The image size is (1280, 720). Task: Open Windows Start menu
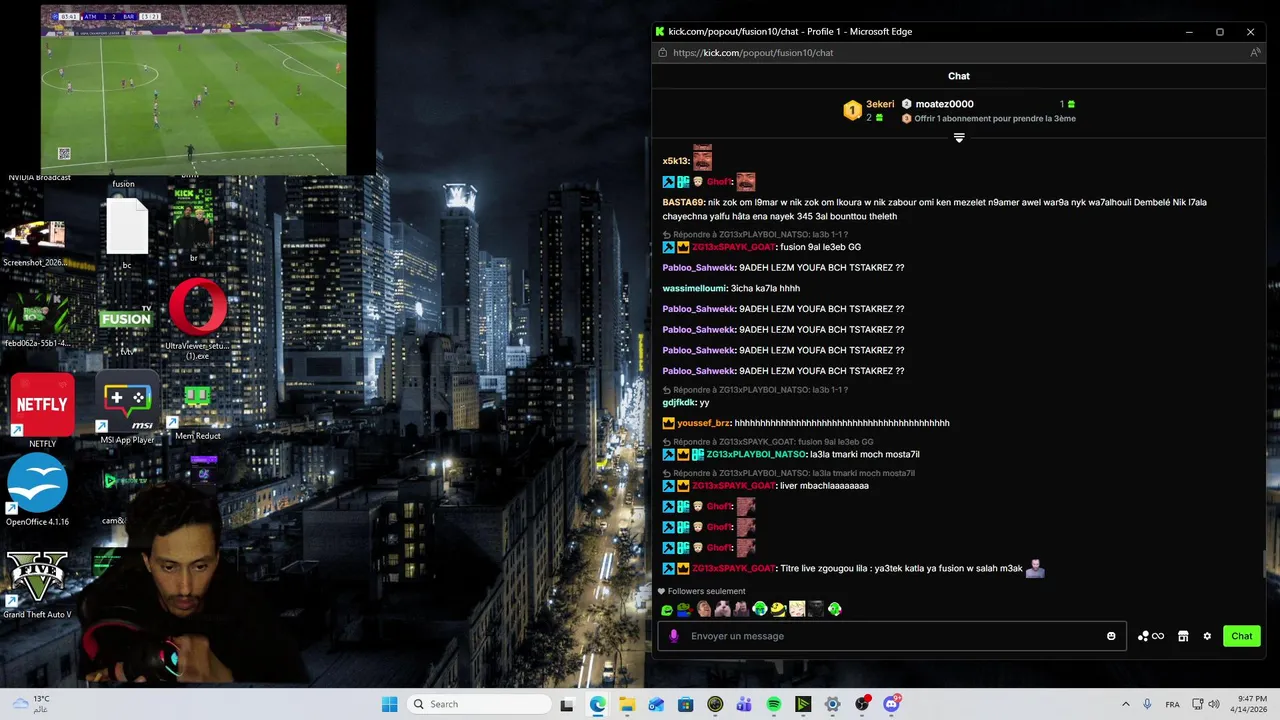[389, 704]
